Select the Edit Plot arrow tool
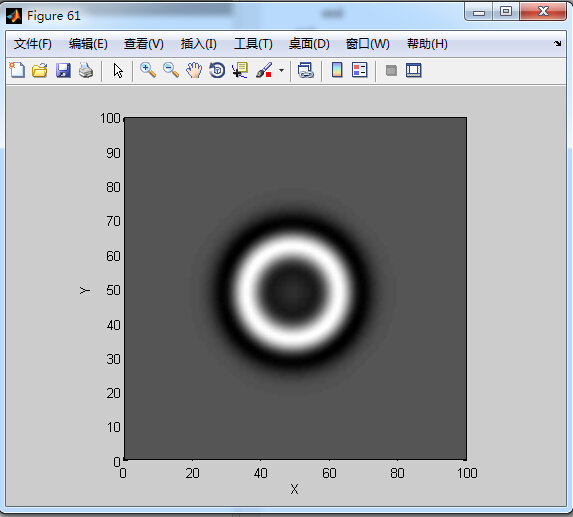 point(118,71)
